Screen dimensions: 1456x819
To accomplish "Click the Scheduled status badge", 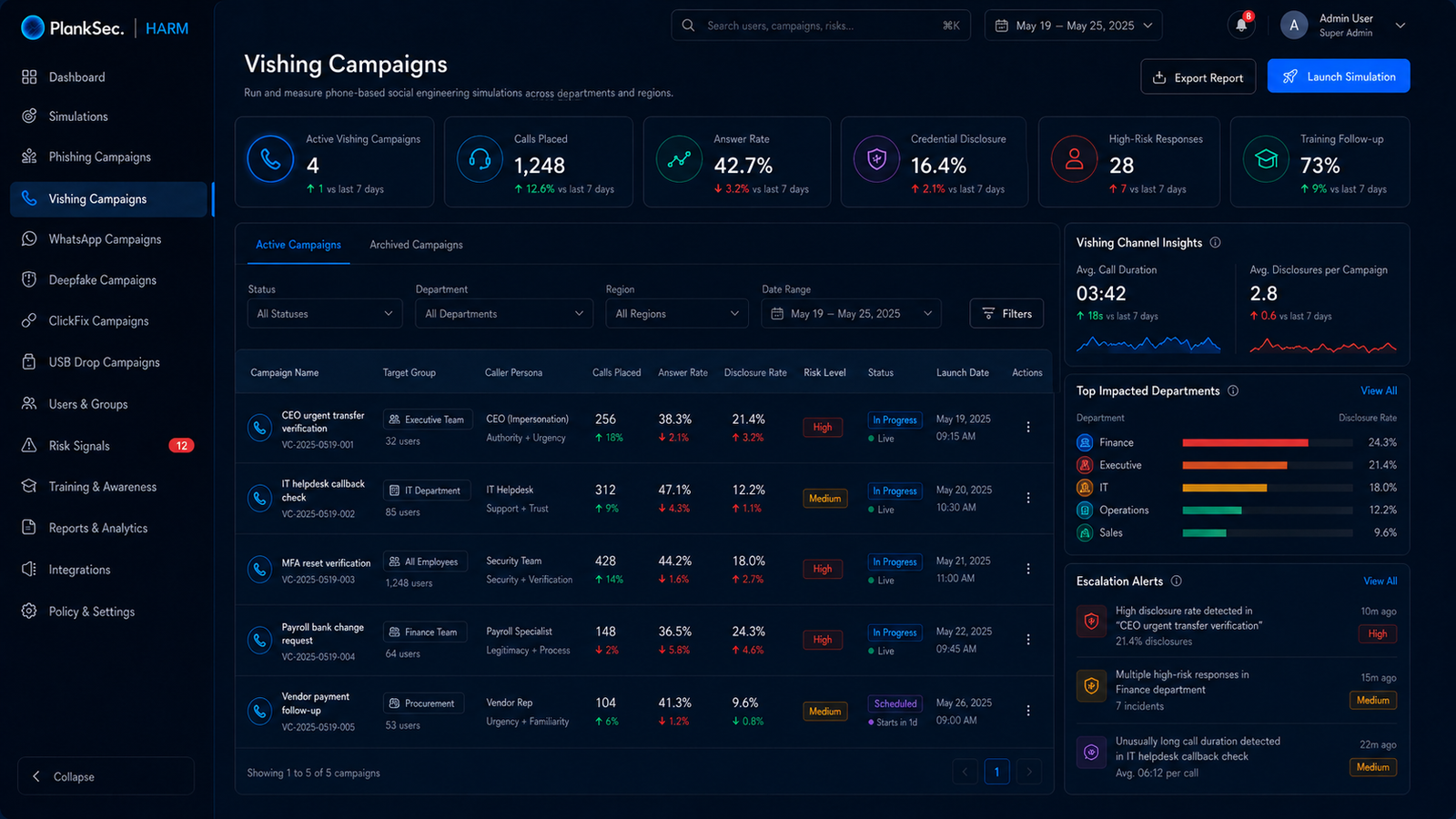I will [x=895, y=704].
